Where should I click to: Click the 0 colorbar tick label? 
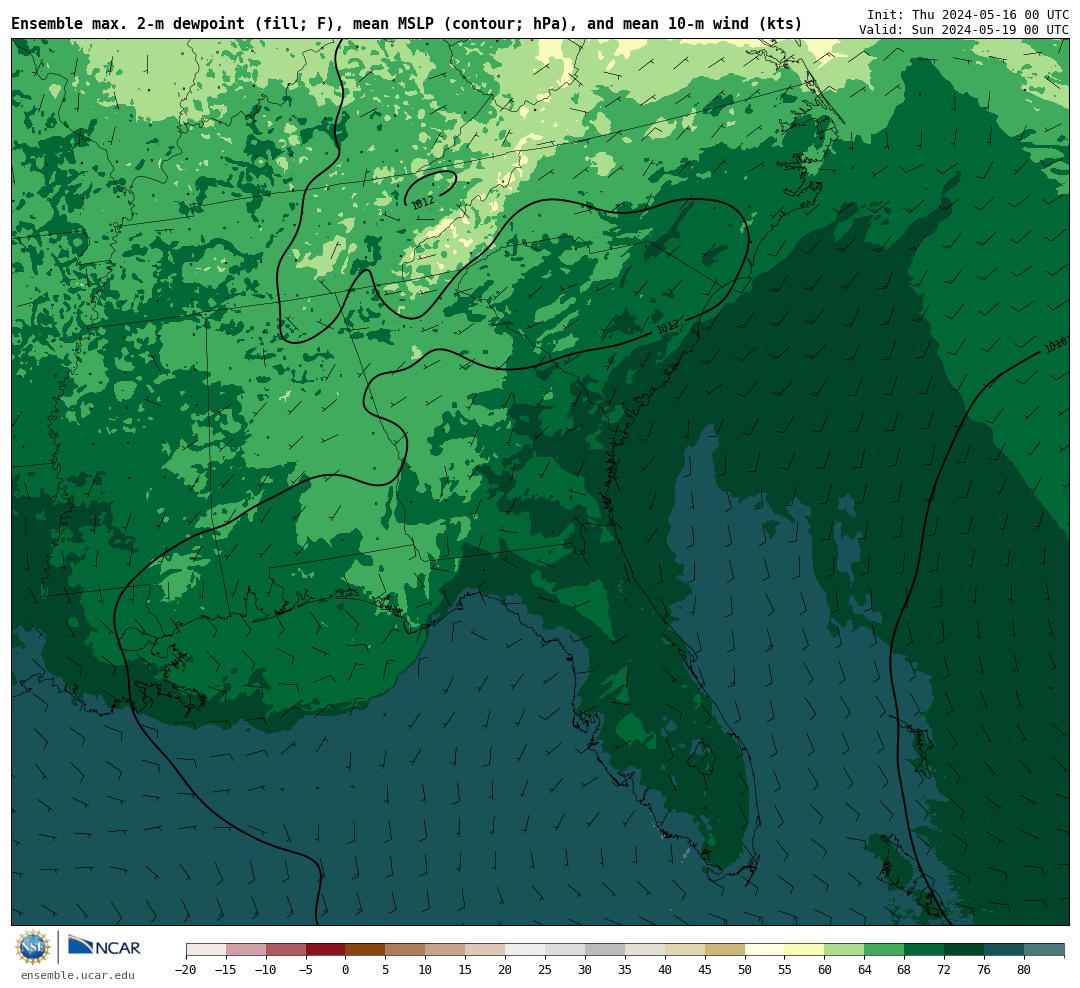coord(345,969)
